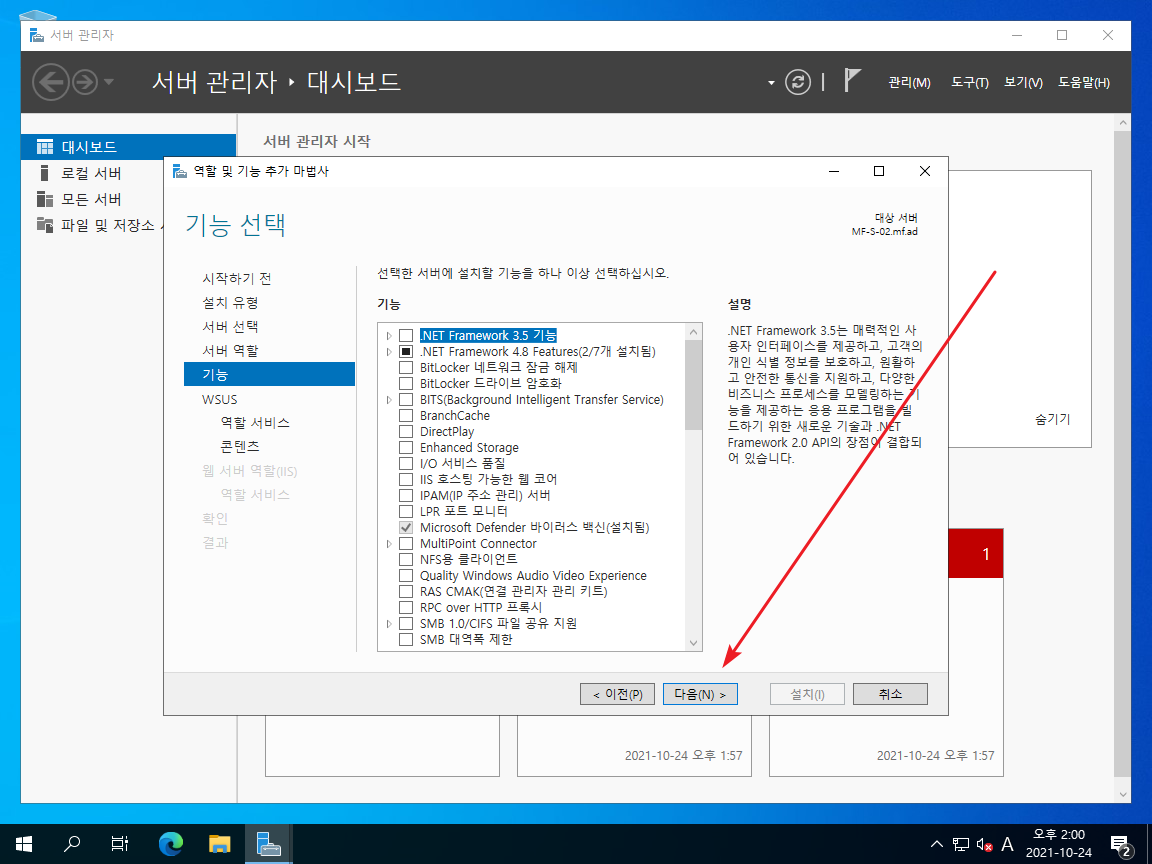The height and width of the screenshot is (864, 1152).
Task: Check RPC over HTTP 프록시 checkbox
Action: pos(406,608)
